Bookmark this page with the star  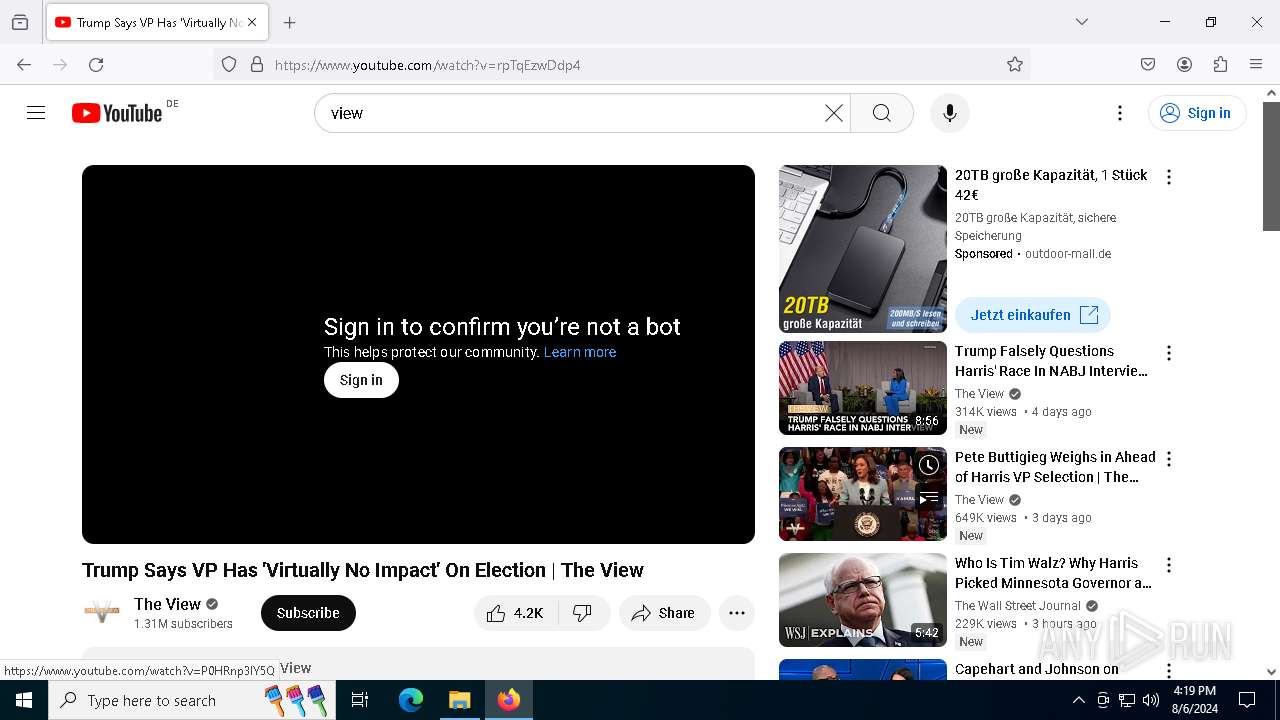pyautogui.click(x=1015, y=64)
